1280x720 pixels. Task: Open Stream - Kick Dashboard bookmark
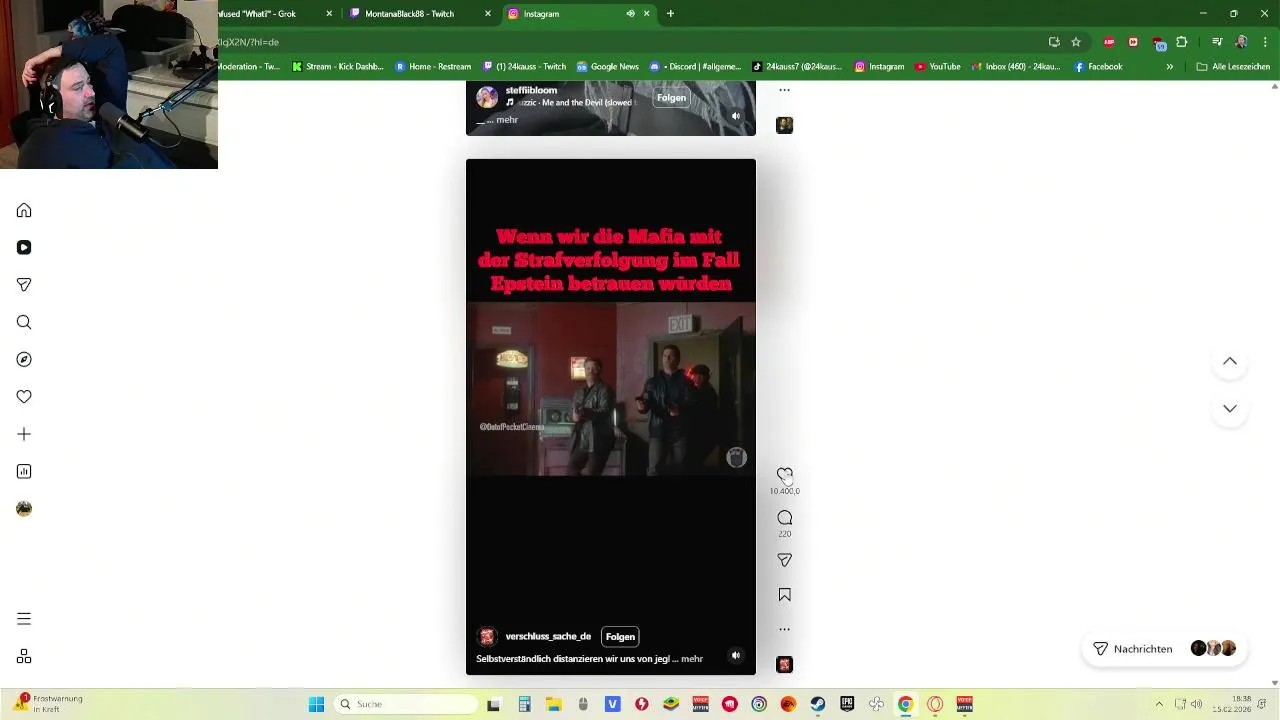338,67
